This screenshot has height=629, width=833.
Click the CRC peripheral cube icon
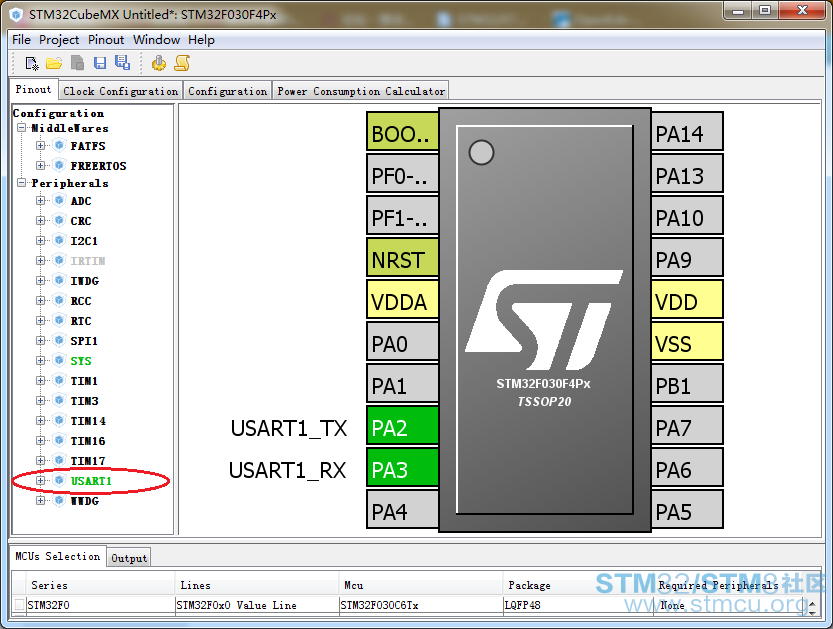point(60,220)
